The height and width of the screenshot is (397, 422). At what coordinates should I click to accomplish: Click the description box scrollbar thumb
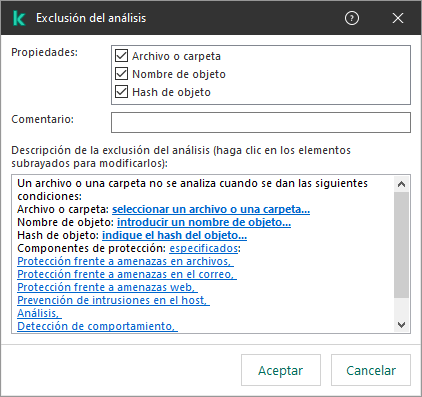(402, 245)
